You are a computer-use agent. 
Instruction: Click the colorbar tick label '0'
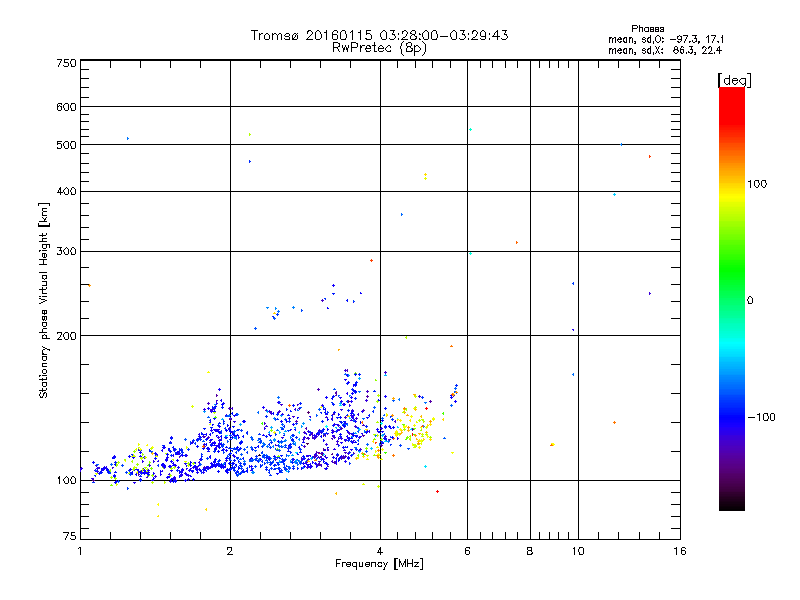pyautogui.click(x=750, y=301)
